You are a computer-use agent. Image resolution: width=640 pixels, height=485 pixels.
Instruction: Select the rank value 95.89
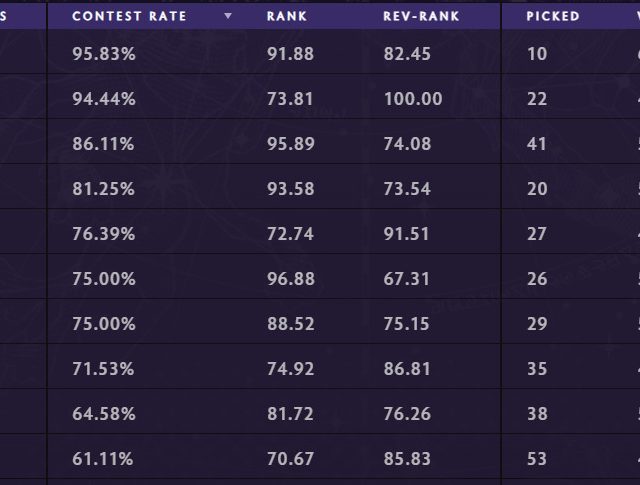click(290, 144)
